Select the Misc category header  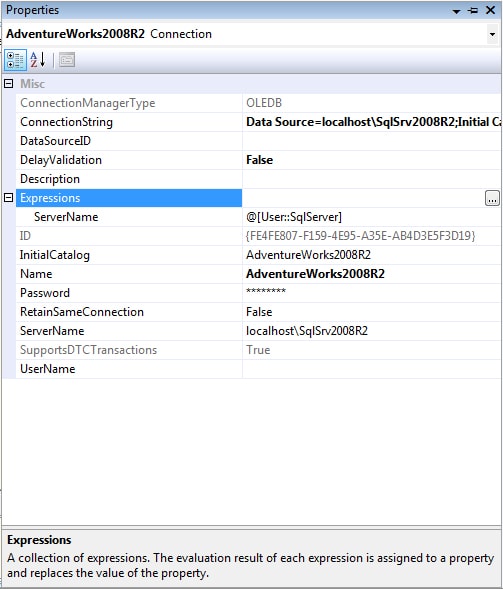point(32,84)
